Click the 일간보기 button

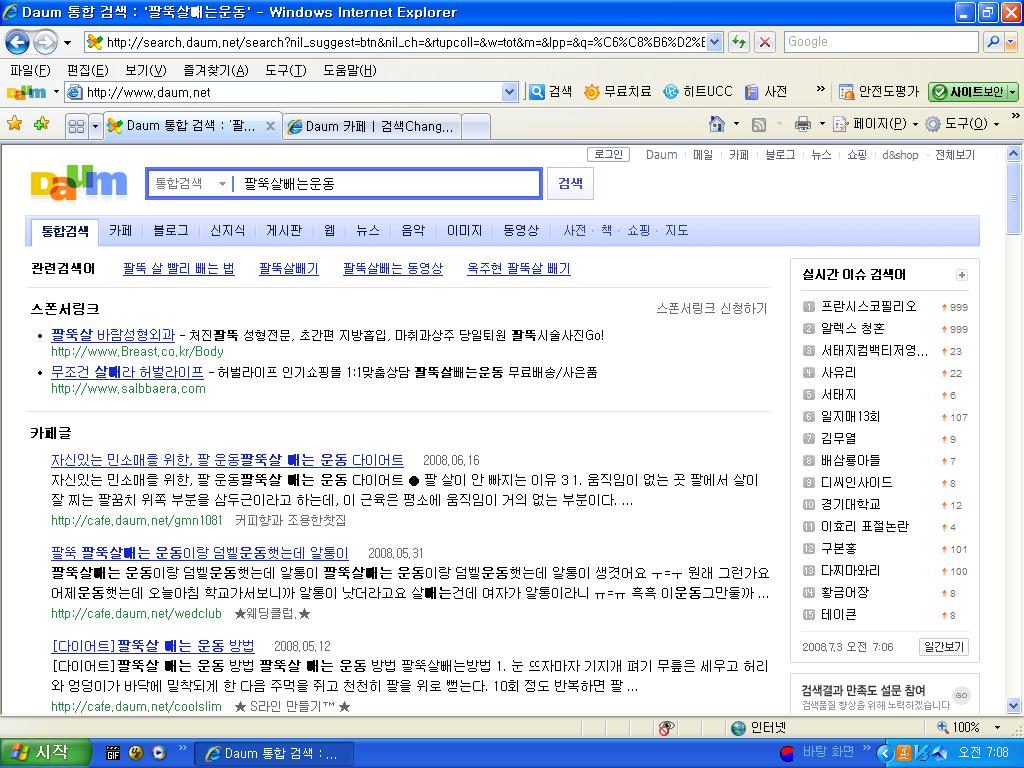[x=943, y=647]
